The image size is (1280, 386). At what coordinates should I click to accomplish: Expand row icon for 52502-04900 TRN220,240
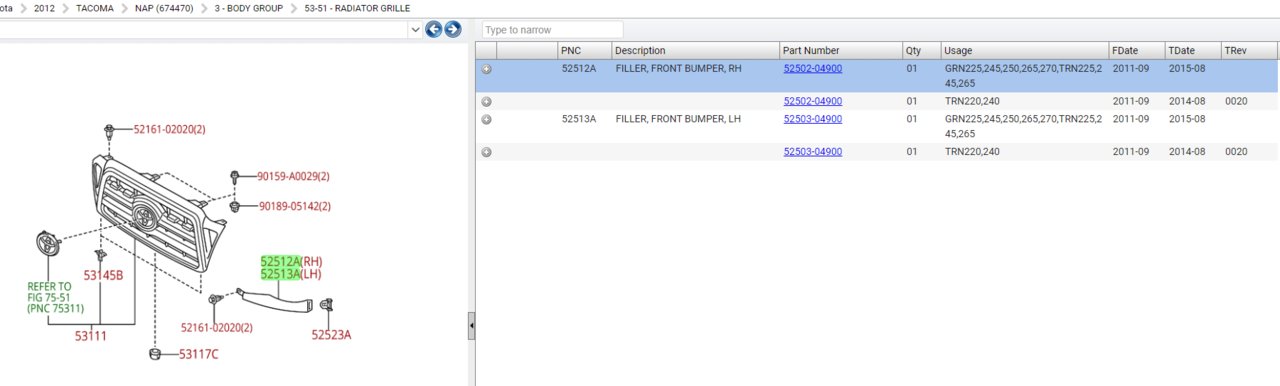(x=487, y=101)
